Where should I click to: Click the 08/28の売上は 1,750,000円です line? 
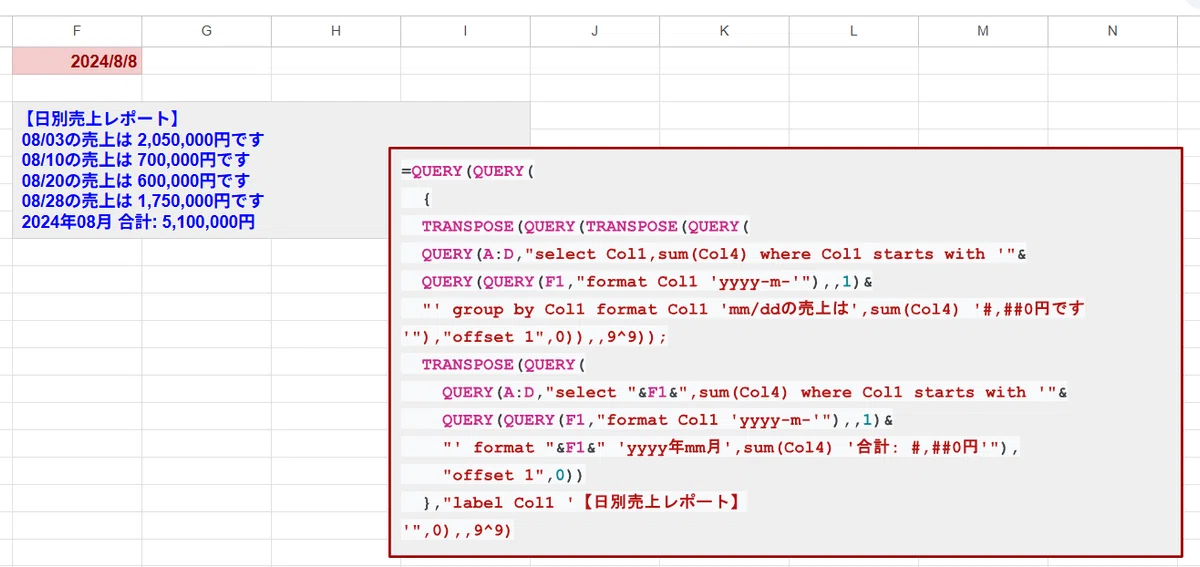tap(142, 201)
